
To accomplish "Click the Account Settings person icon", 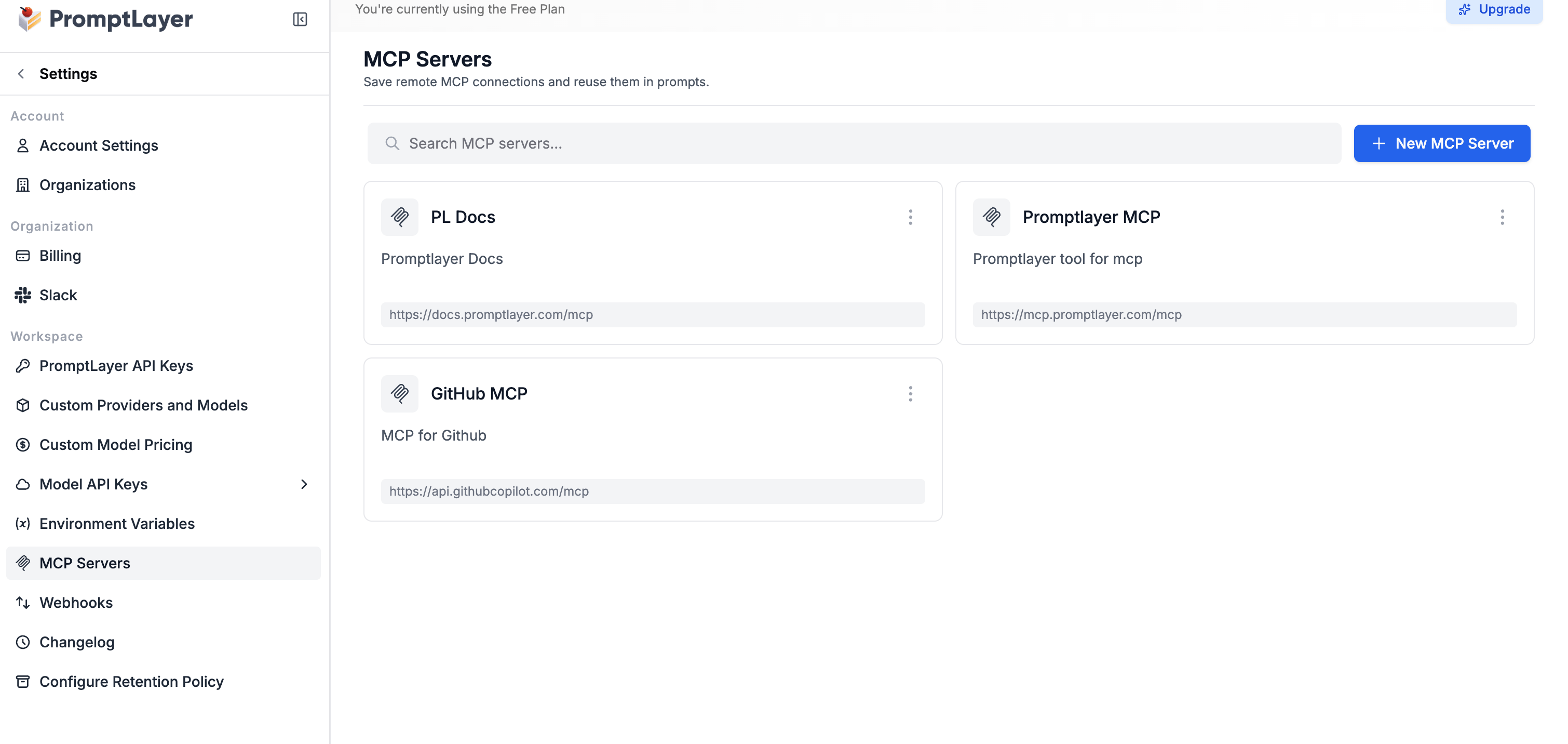I will click(22, 145).
